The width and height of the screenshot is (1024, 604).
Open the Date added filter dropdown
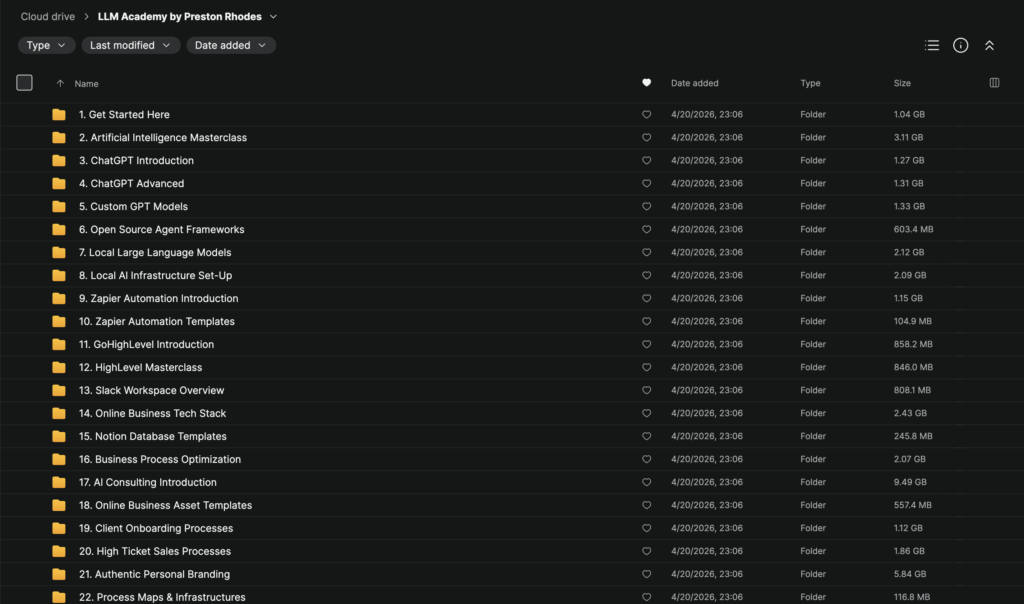point(231,45)
